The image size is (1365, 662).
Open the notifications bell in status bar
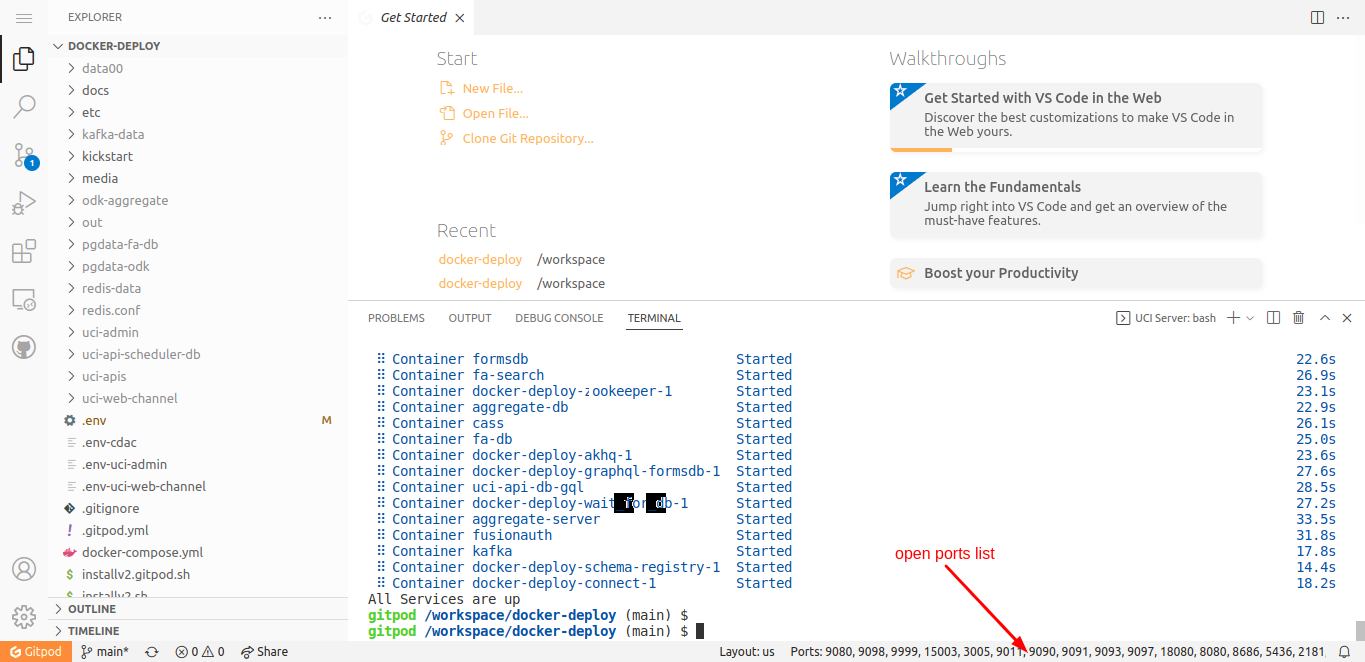pos(1345,652)
